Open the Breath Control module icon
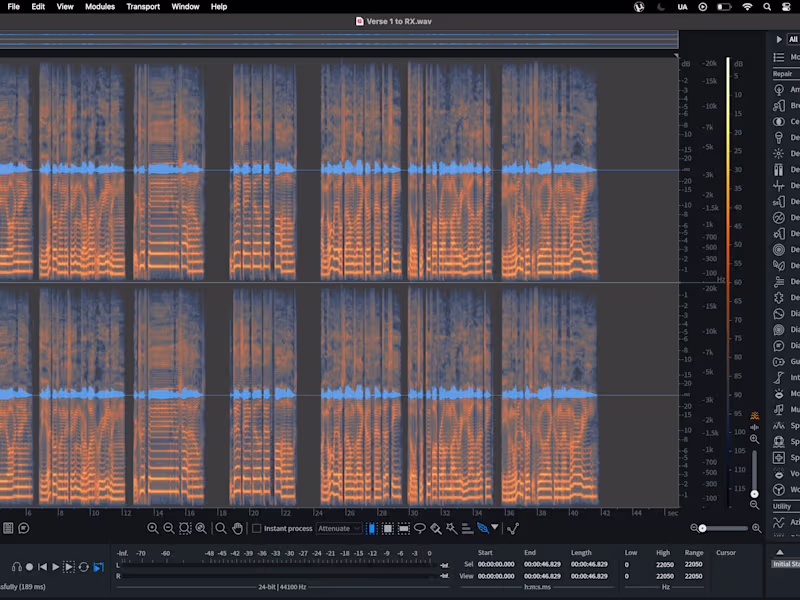 coord(779,105)
